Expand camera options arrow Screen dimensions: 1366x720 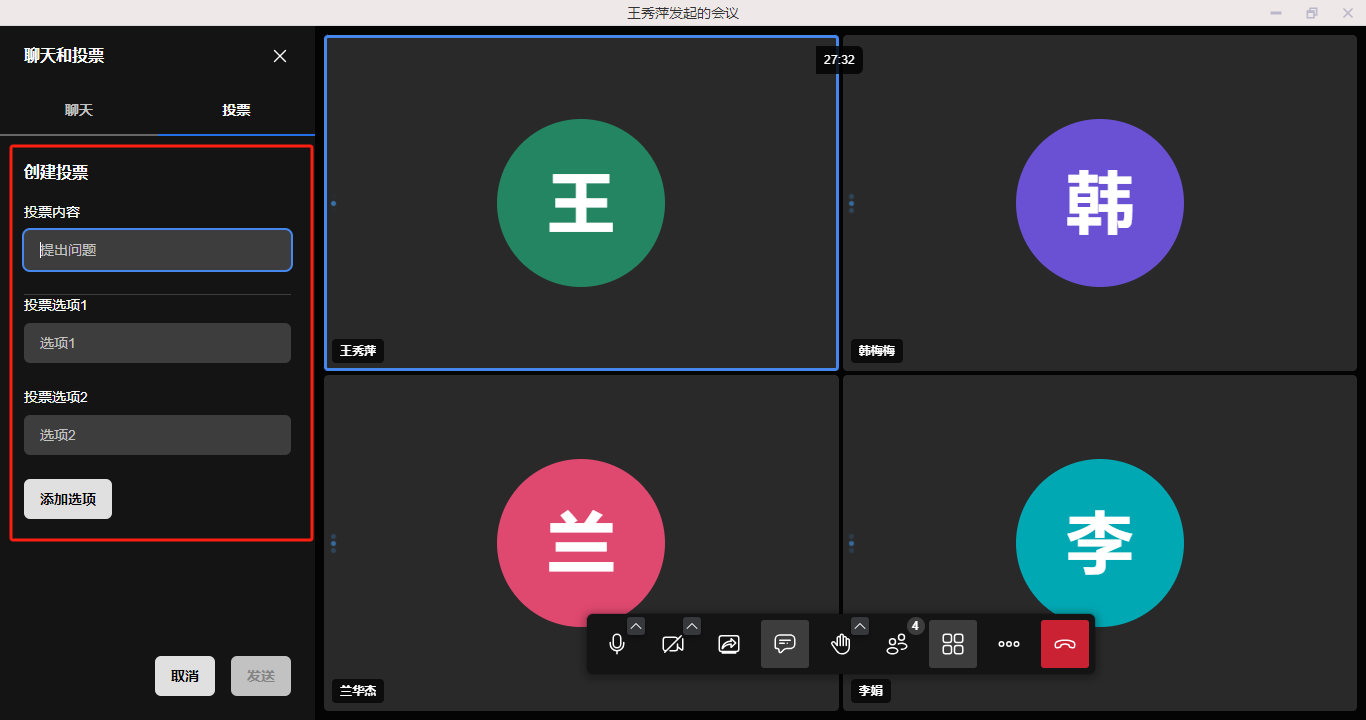[692, 626]
